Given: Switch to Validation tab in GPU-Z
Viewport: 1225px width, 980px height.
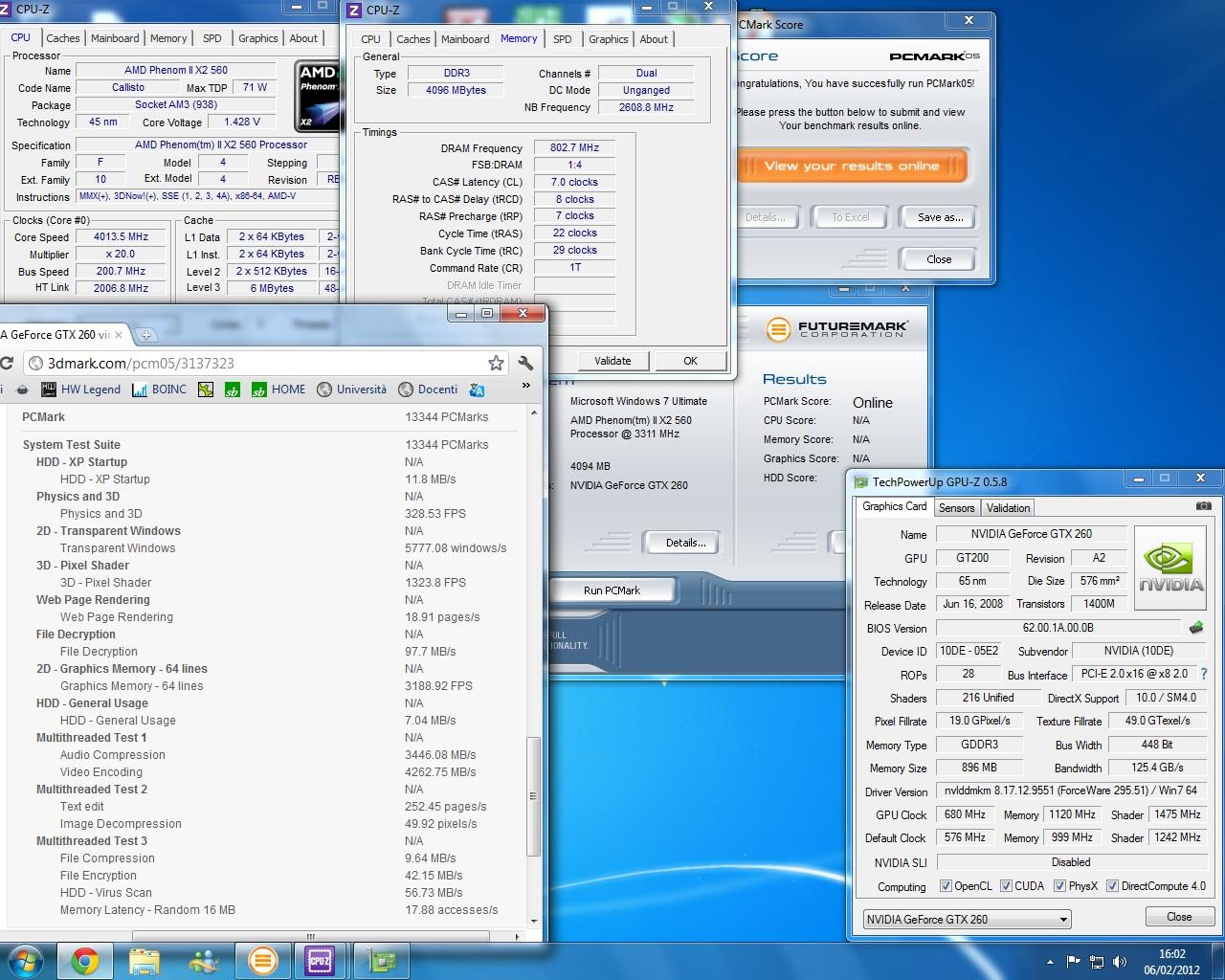Looking at the screenshot, I should (1008, 508).
